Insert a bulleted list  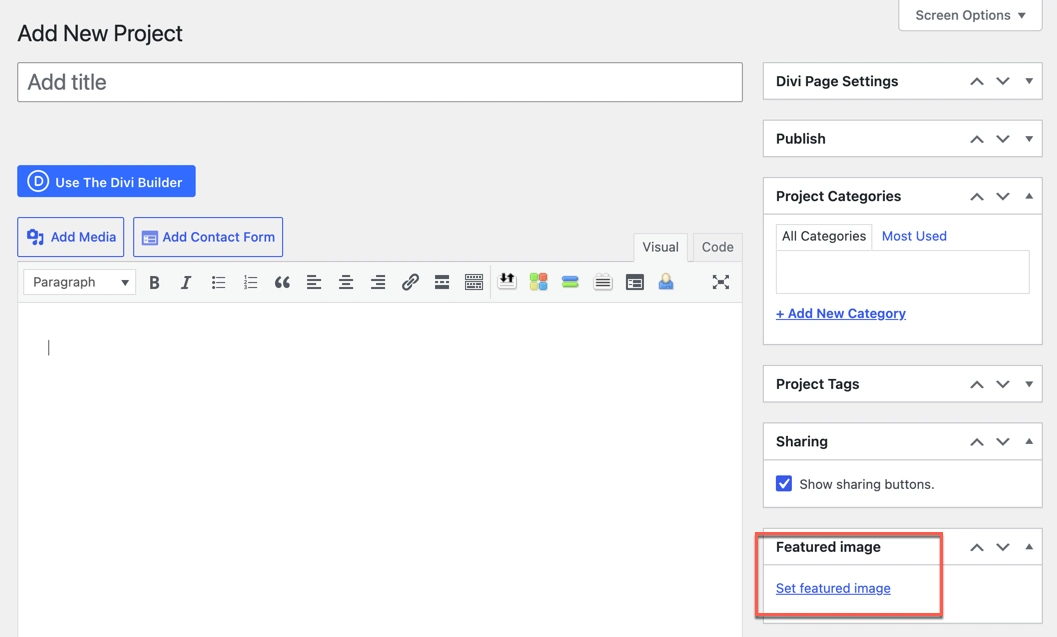[x=218, y=282]
